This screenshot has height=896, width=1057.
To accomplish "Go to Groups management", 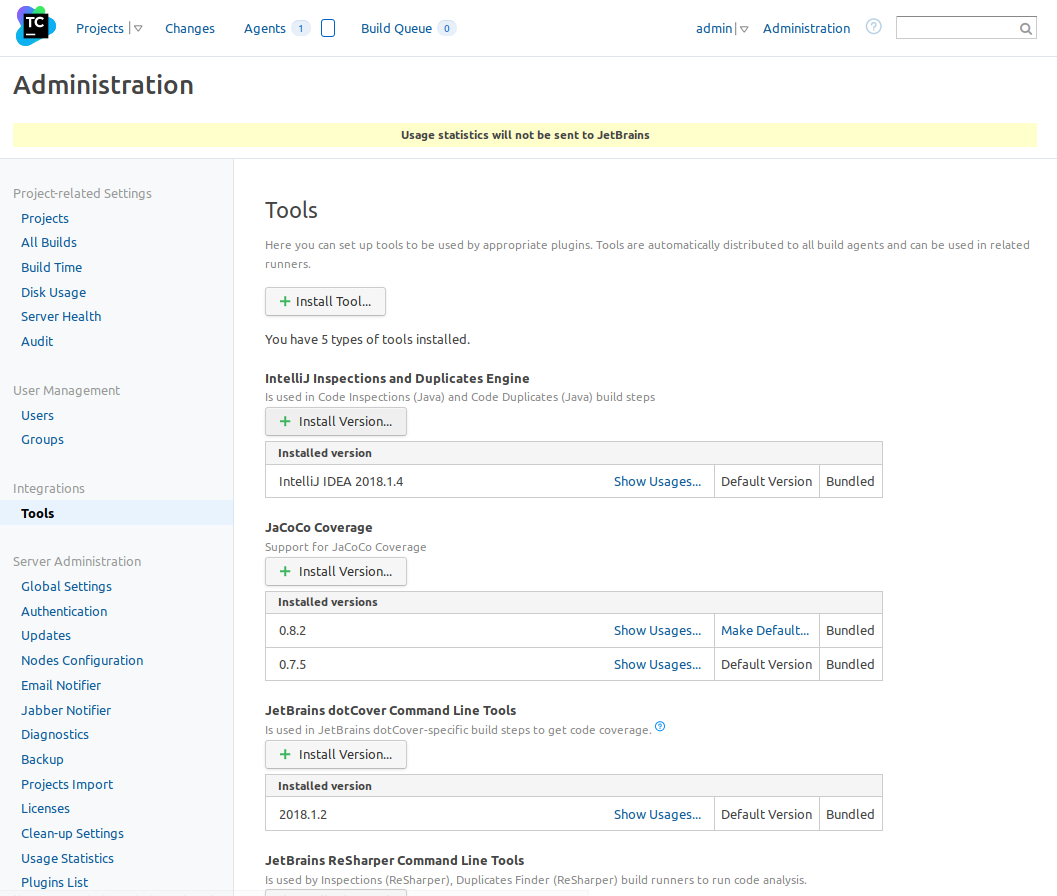I will point(42,440).
